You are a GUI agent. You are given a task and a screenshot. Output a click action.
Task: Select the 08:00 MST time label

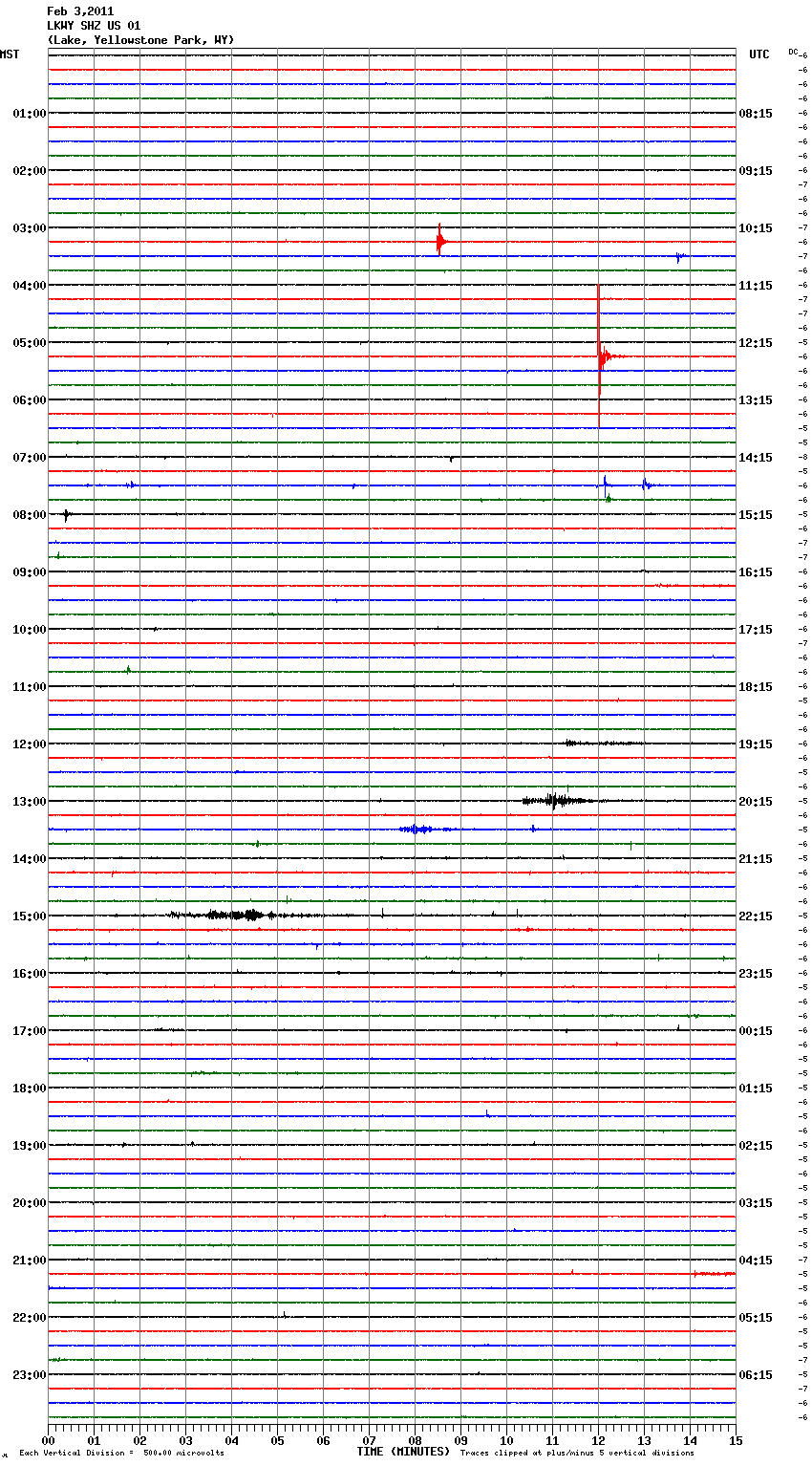(30, 515)
